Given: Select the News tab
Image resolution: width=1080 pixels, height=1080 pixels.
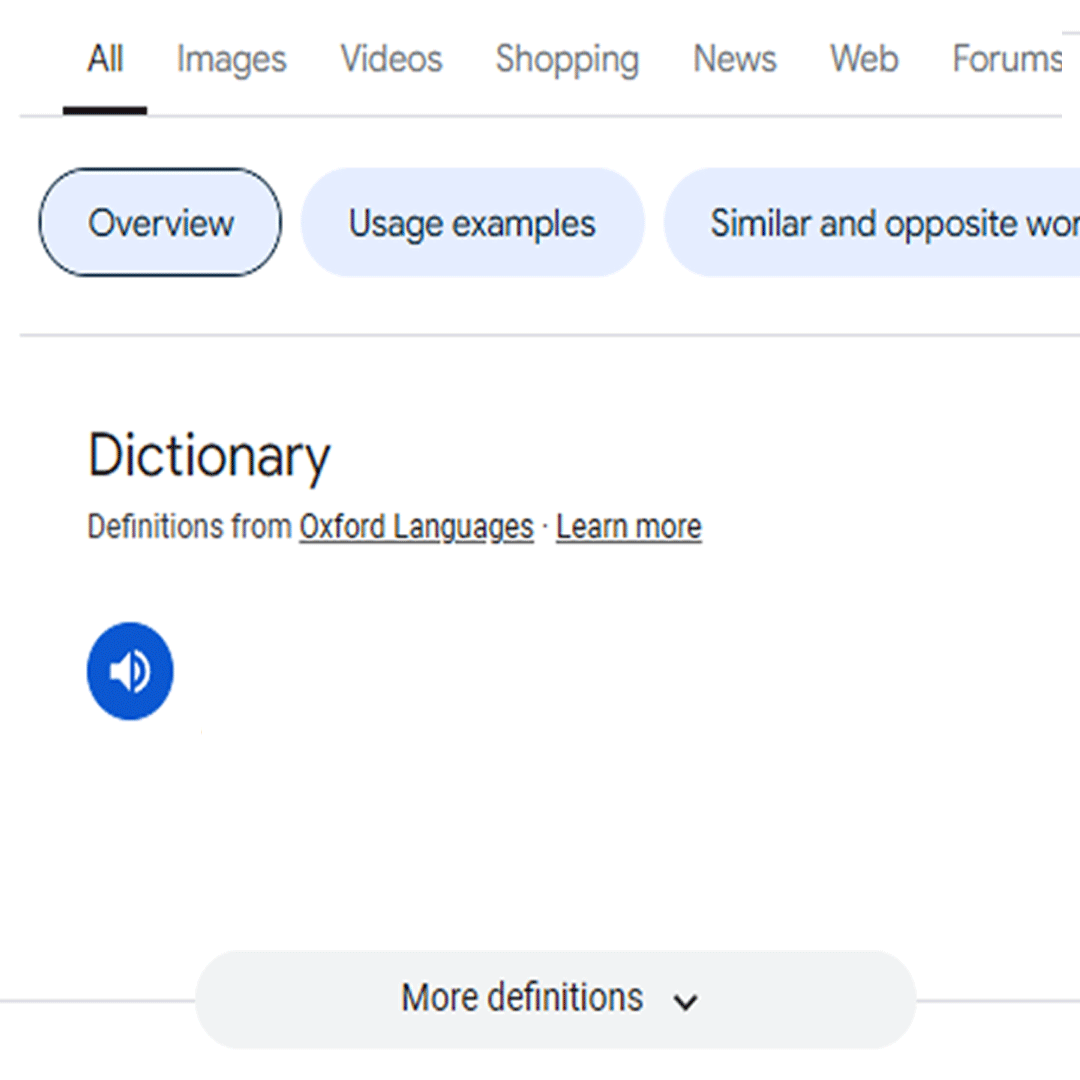Looking at the screenshot, I should click(735, 60).
